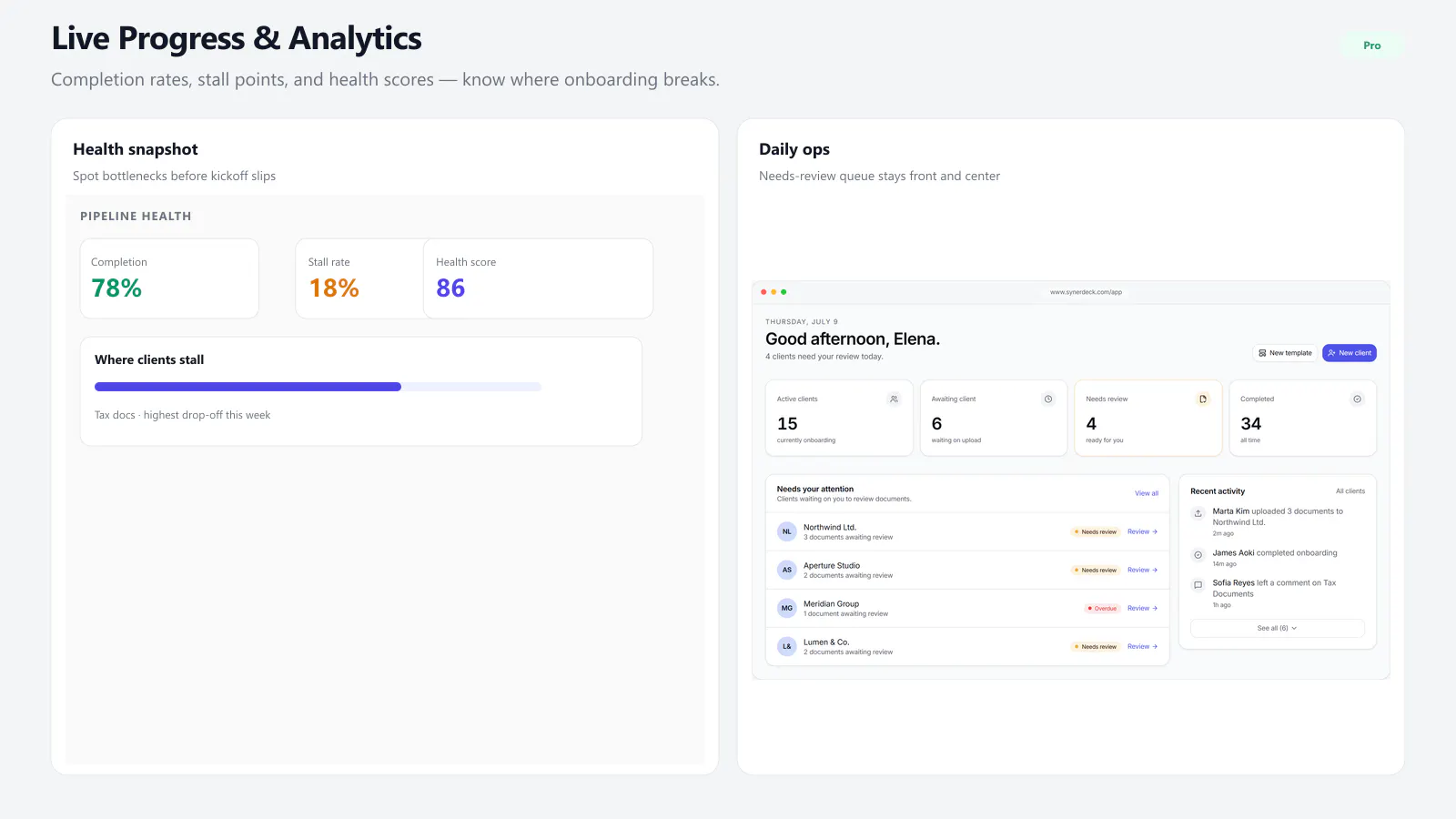Click the red close dot in browser mockup
Image resolution: width=1456 pixels, height=819 pixels.
coord(763,292)
